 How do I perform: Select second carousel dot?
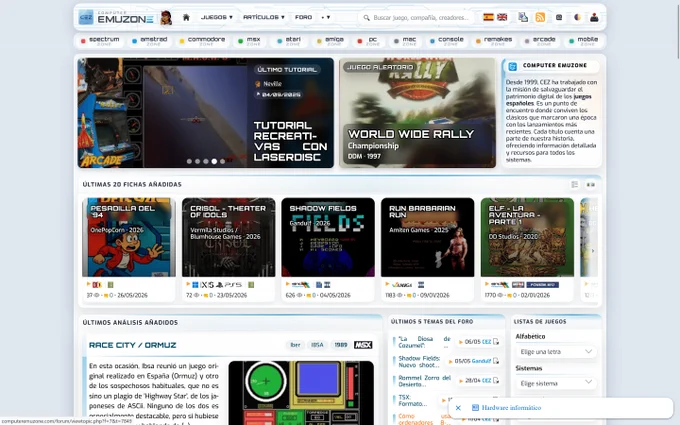[x=197, y=161]
